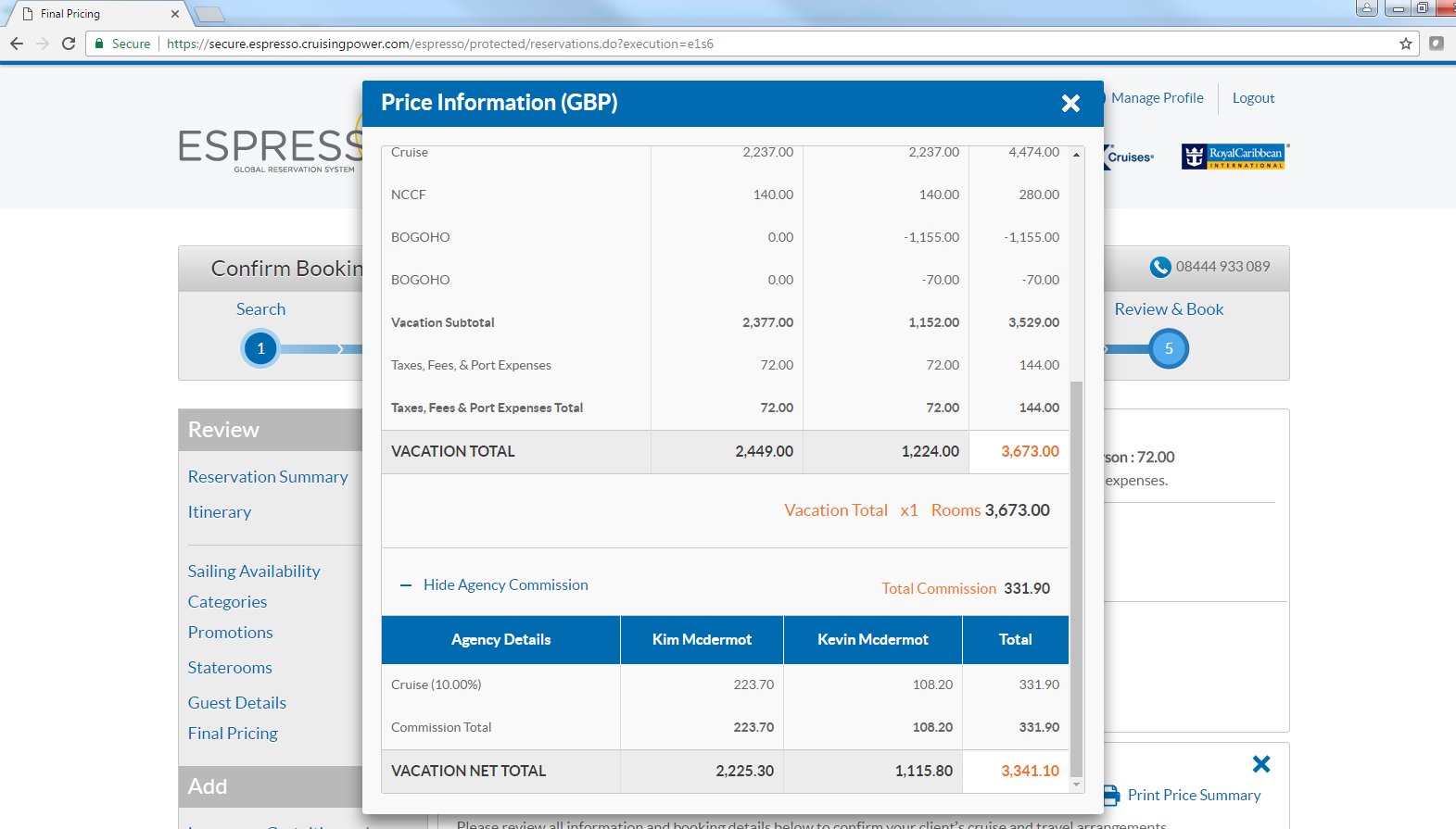Viewport: 1456px width, 829px height.
Task: Click the Price Information (GBP) dialog title
Action: click(500, 103)
